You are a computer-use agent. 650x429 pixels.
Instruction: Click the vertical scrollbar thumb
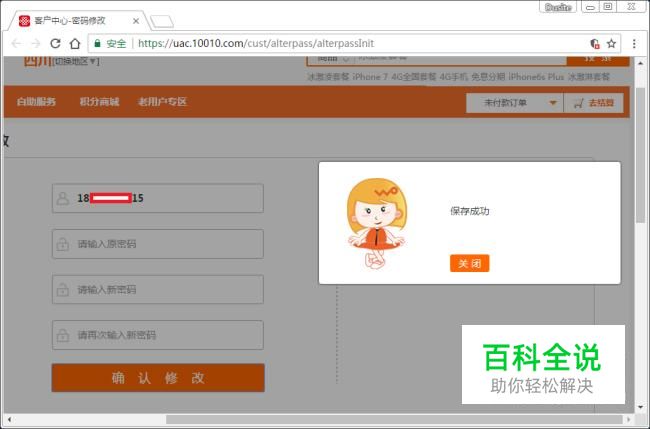point(640,155)
